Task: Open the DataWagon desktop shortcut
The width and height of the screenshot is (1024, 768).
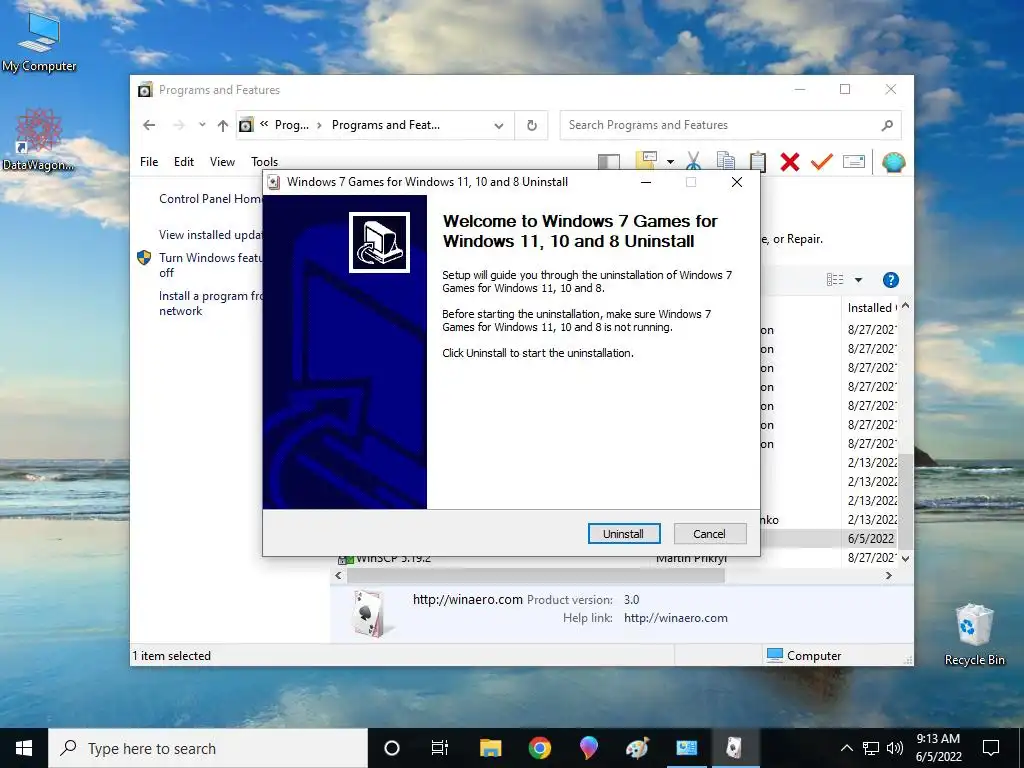Action: point(39,140)
